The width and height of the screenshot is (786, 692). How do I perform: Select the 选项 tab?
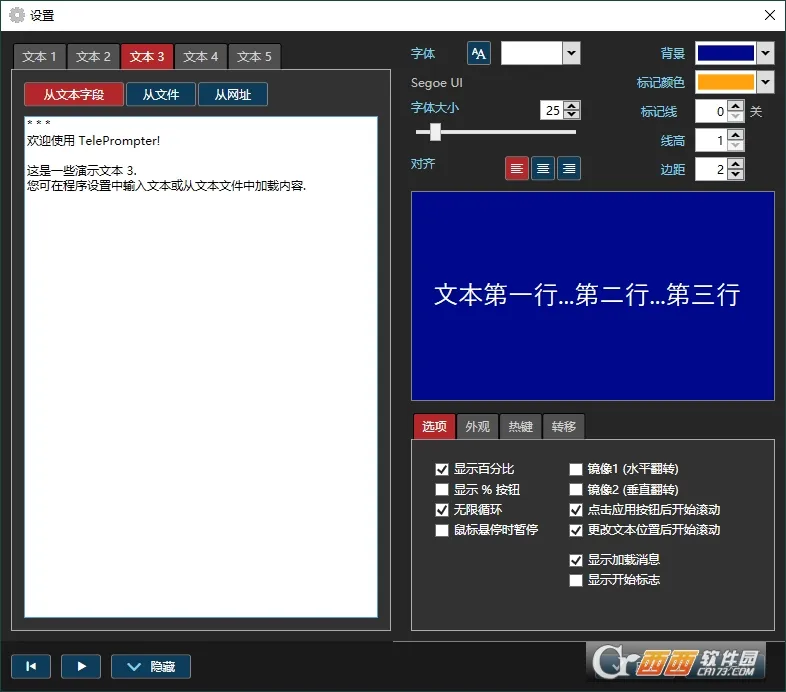coord(434,427)
